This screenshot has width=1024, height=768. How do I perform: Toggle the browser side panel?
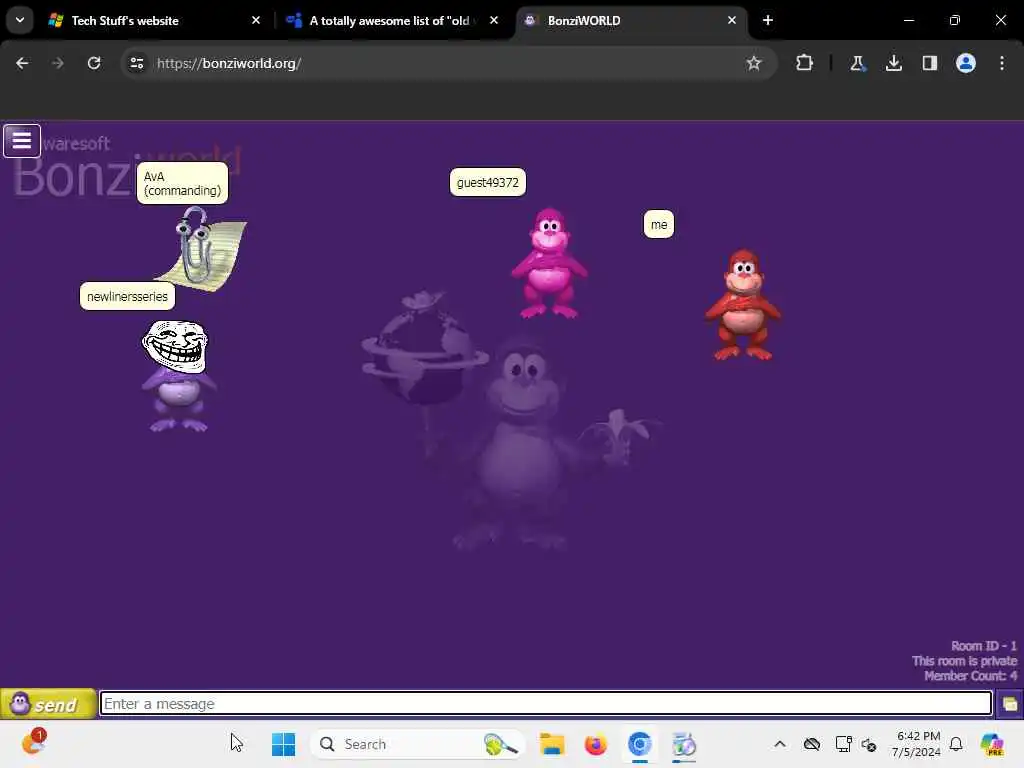point(929,63)
